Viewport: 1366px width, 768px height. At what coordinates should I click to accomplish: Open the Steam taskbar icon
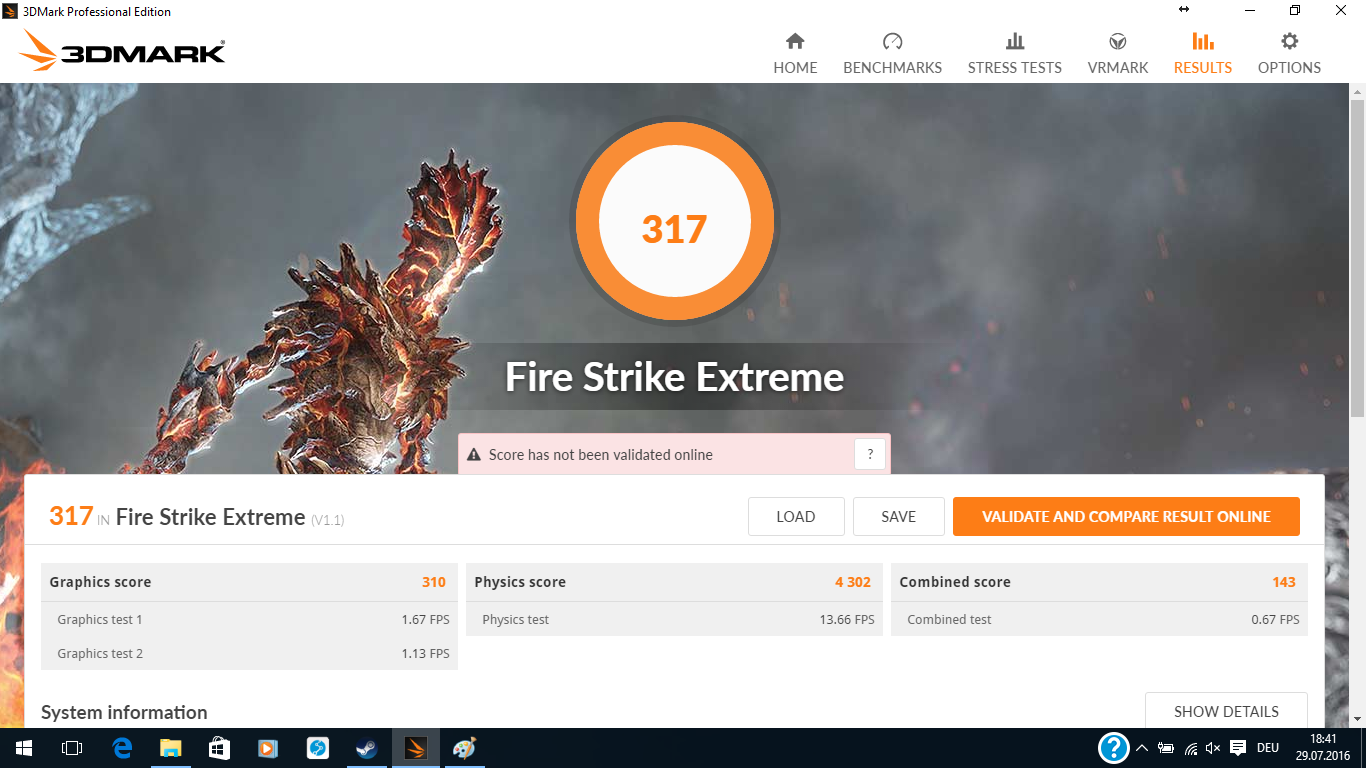366,748
